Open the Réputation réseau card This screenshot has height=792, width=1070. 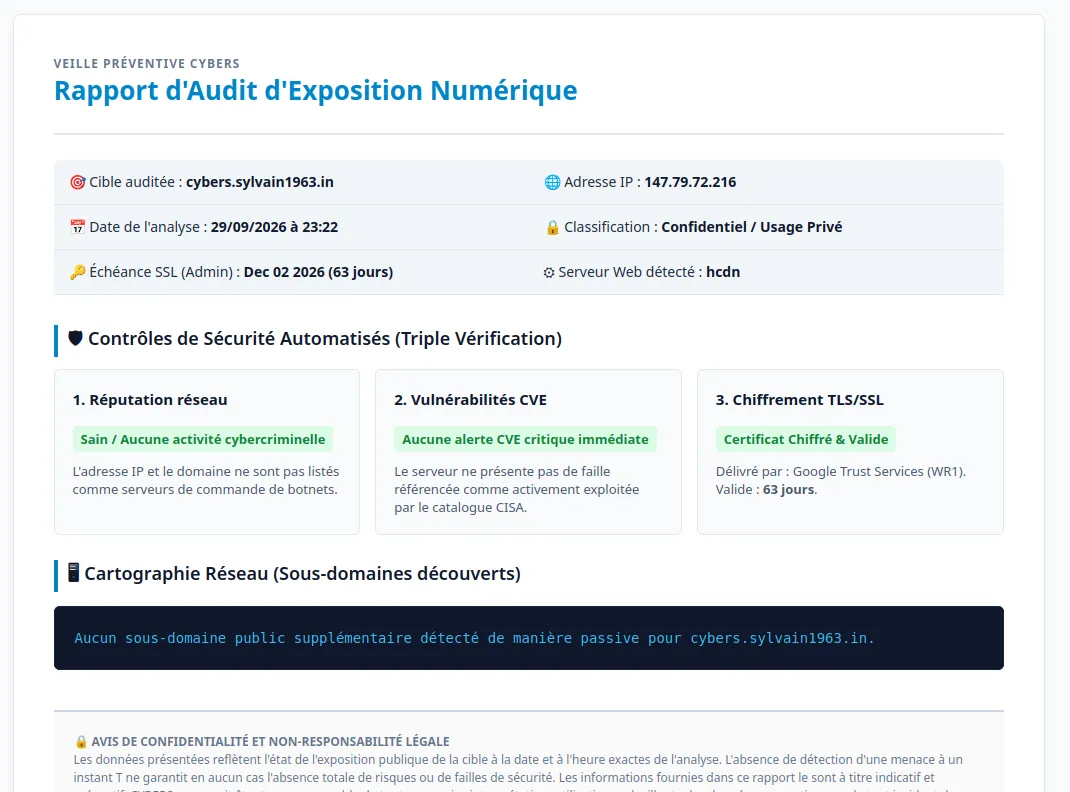207,452
